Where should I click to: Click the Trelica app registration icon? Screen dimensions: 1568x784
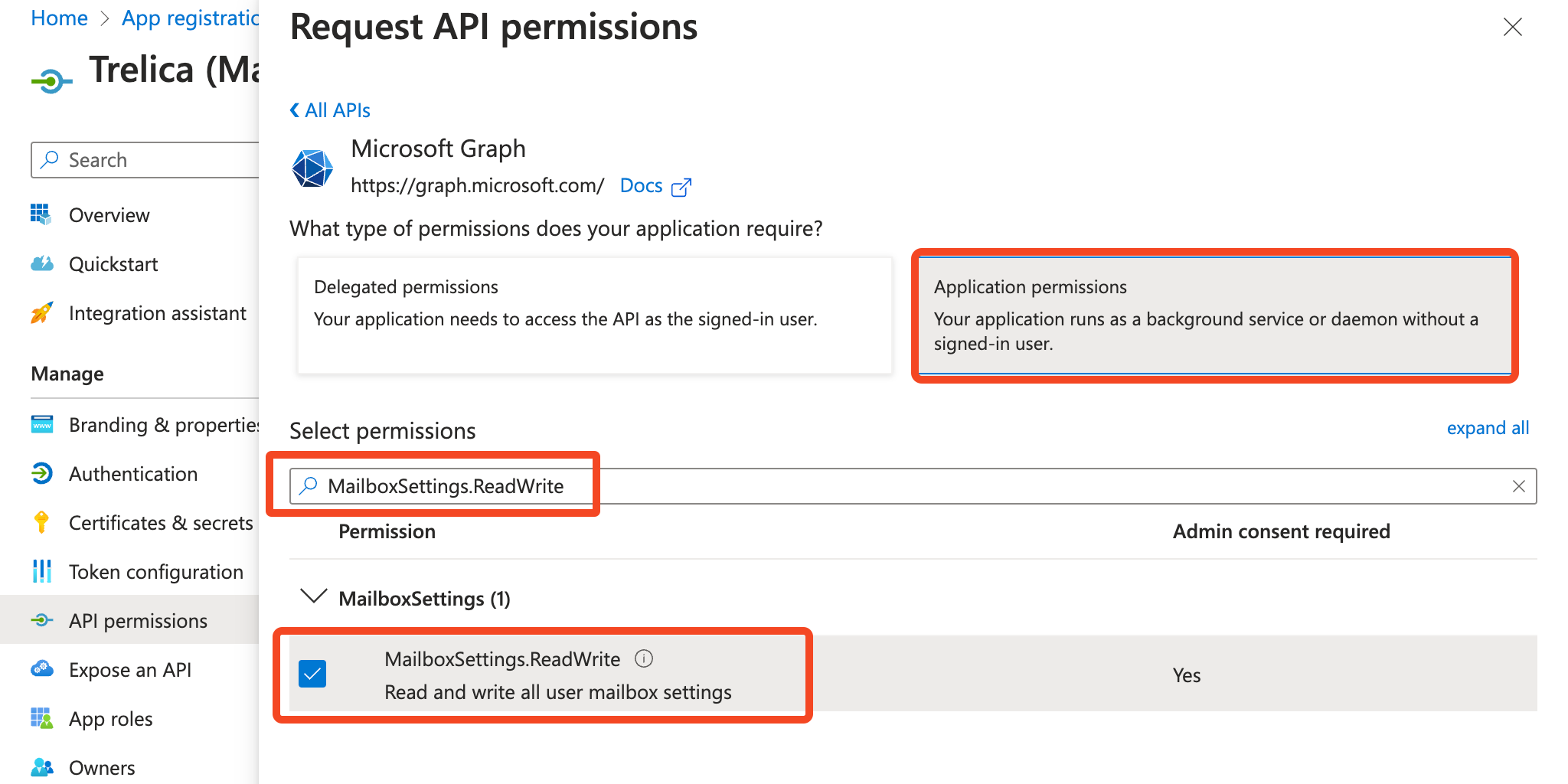[51, 80]
